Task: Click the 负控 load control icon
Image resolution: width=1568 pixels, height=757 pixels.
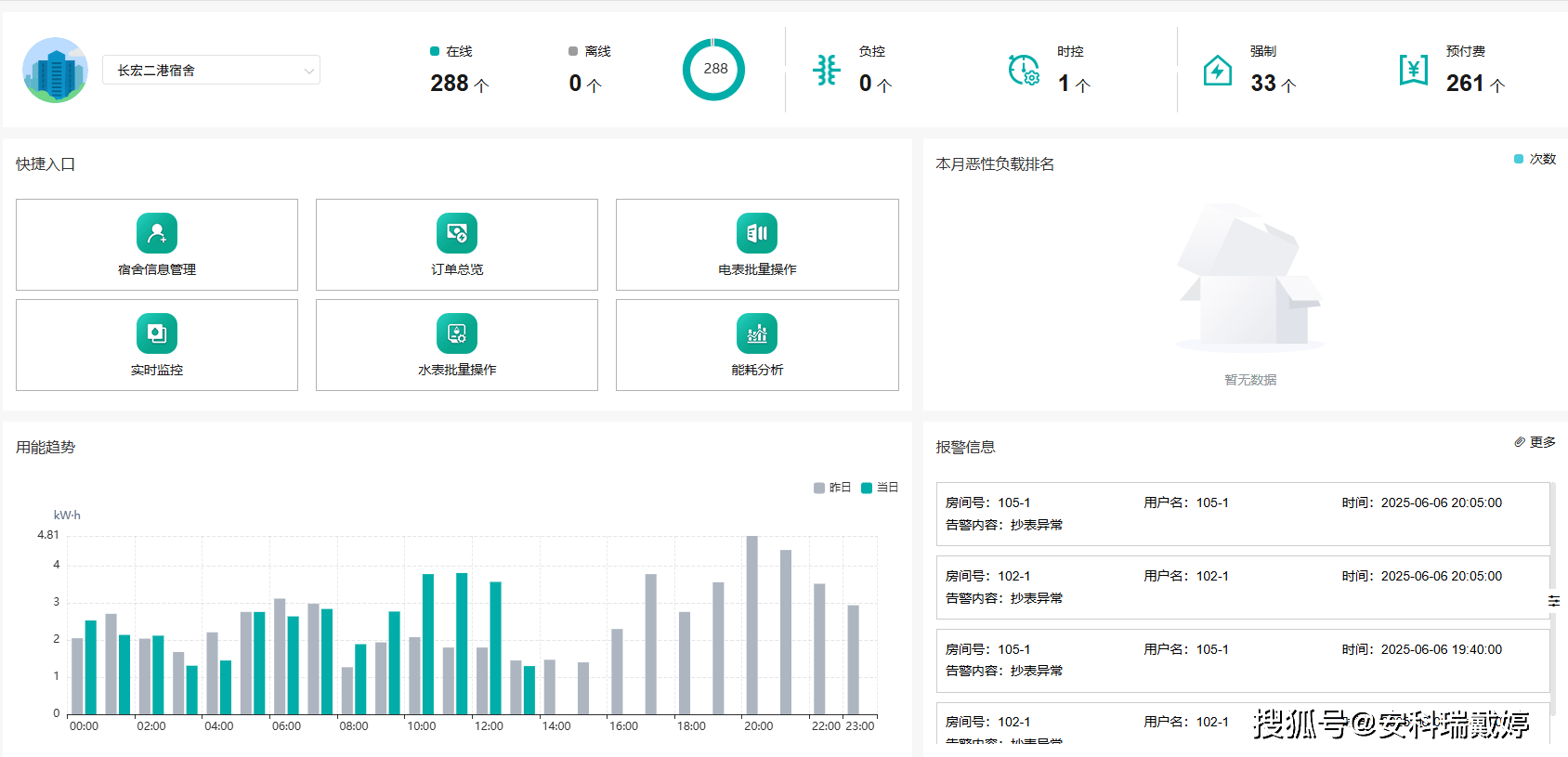Action: point(826,70)
